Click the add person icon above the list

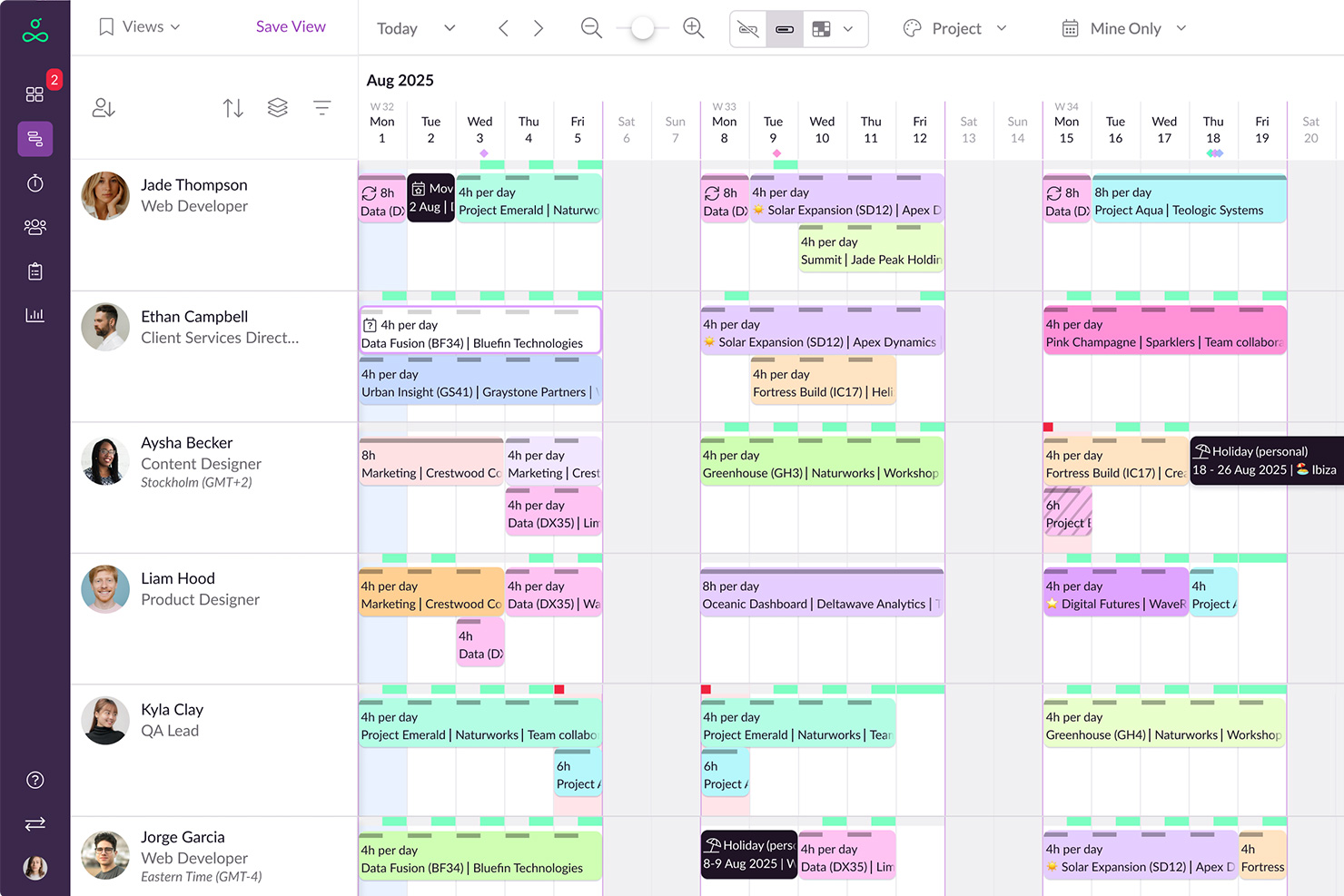103,107
